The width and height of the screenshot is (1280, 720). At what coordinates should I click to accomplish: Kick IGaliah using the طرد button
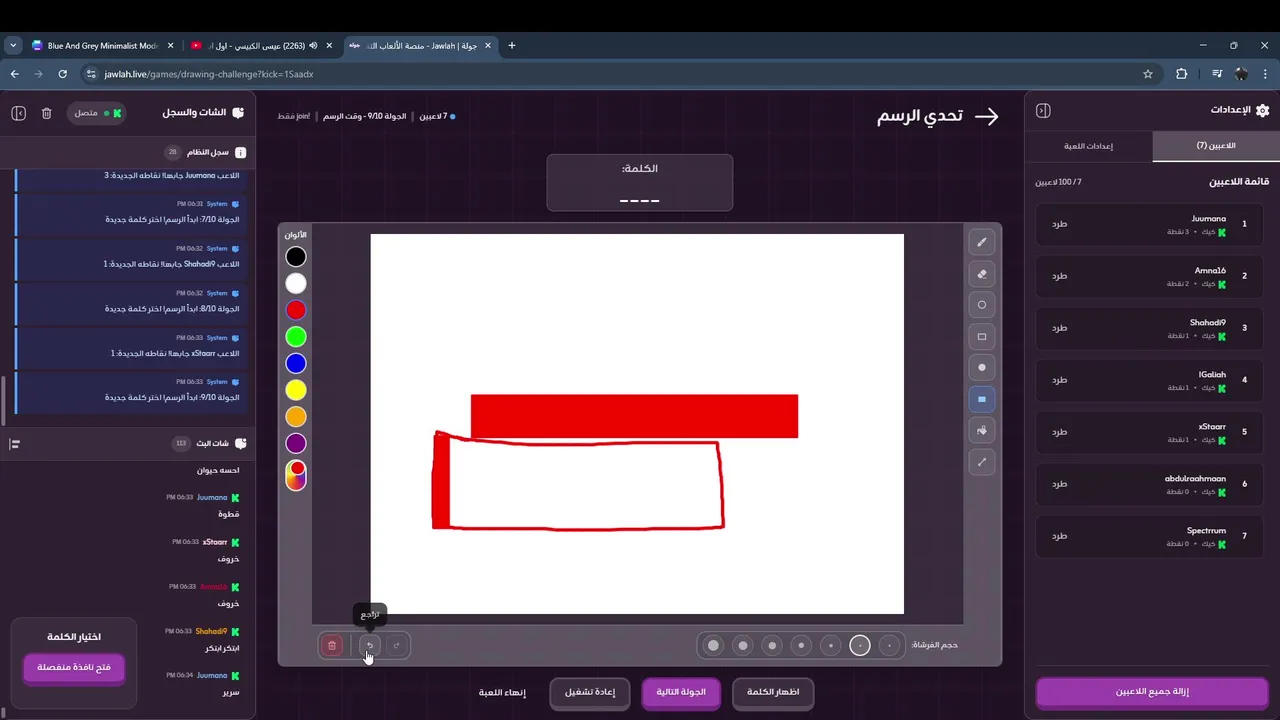[x=1059, y=380]
